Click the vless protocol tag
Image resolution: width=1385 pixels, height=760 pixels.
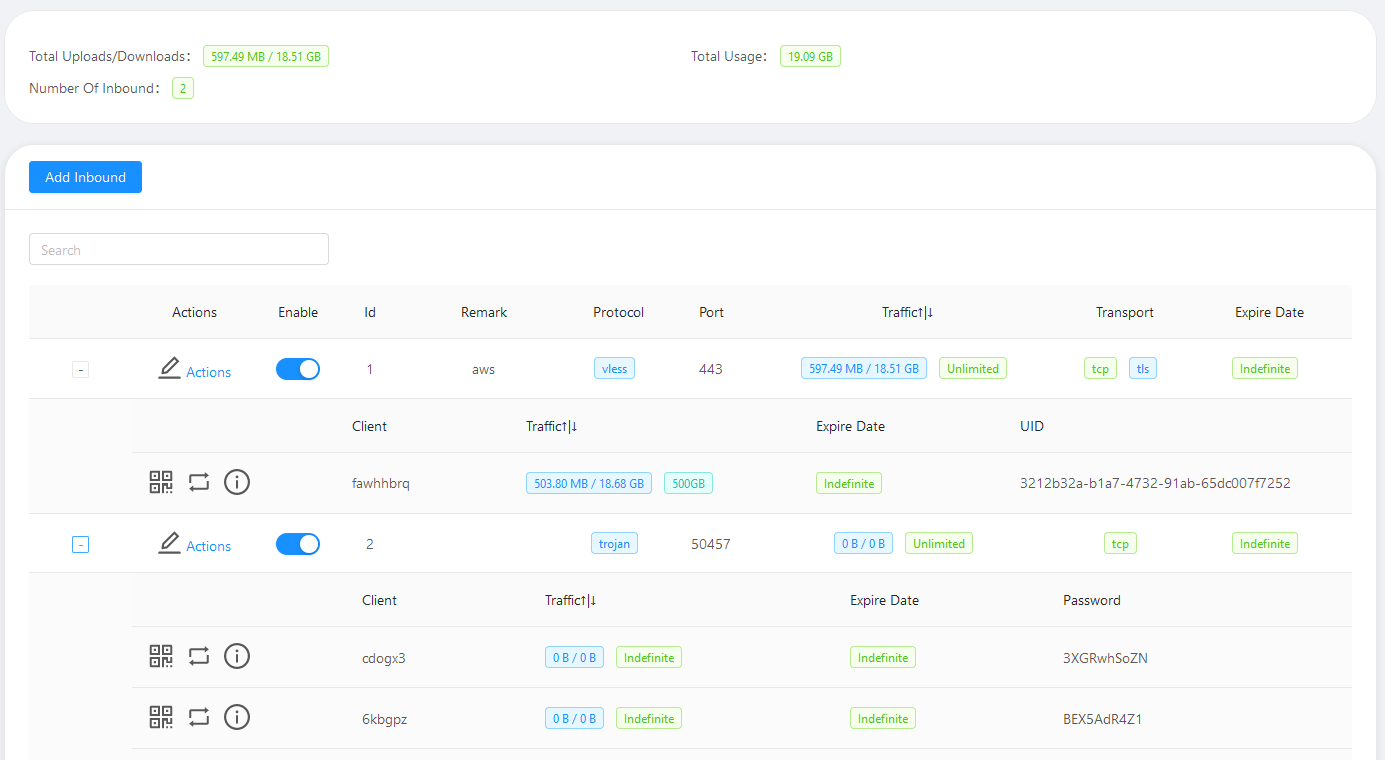614,368
